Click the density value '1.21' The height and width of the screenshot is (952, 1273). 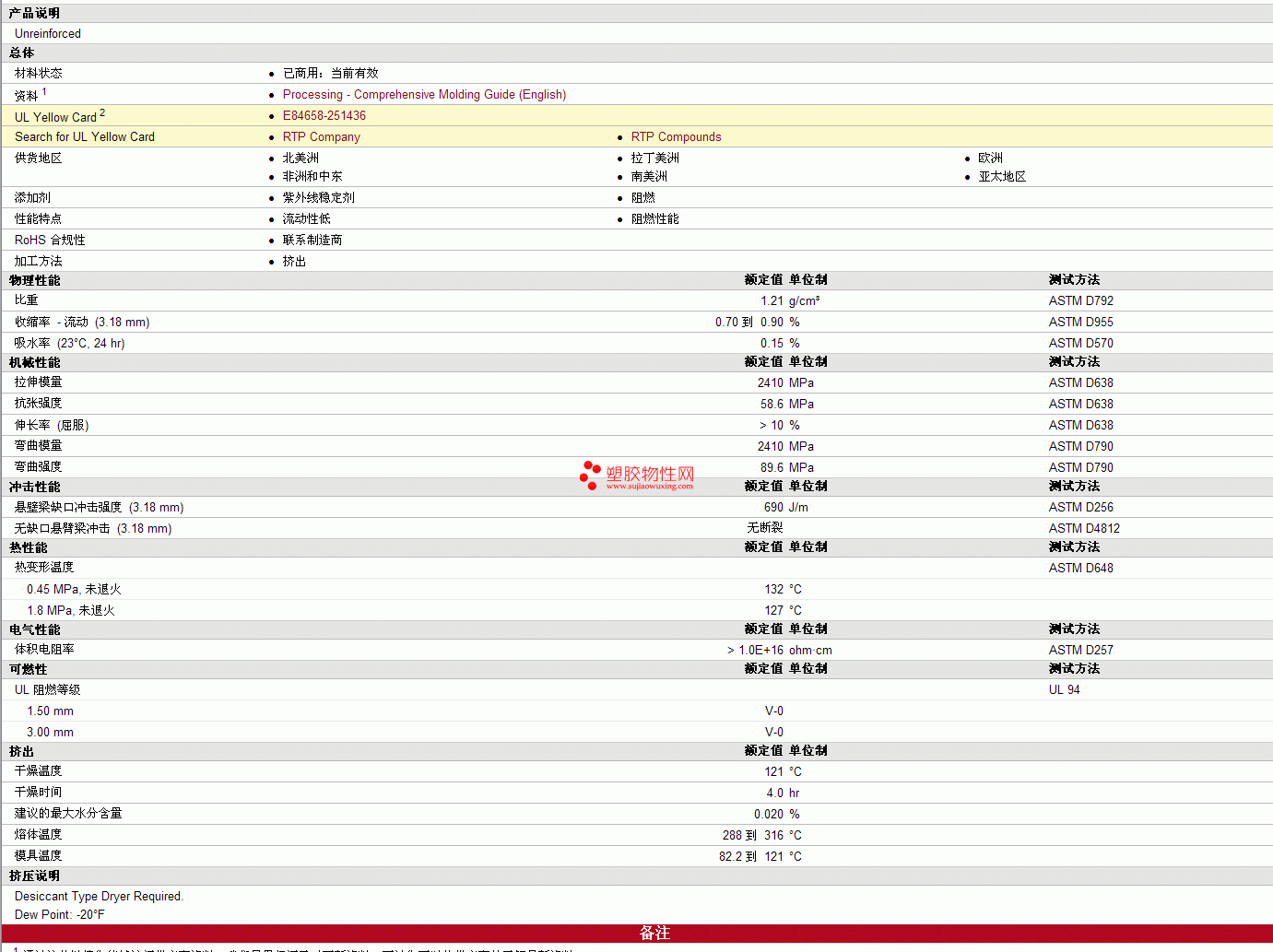(772, 301)
